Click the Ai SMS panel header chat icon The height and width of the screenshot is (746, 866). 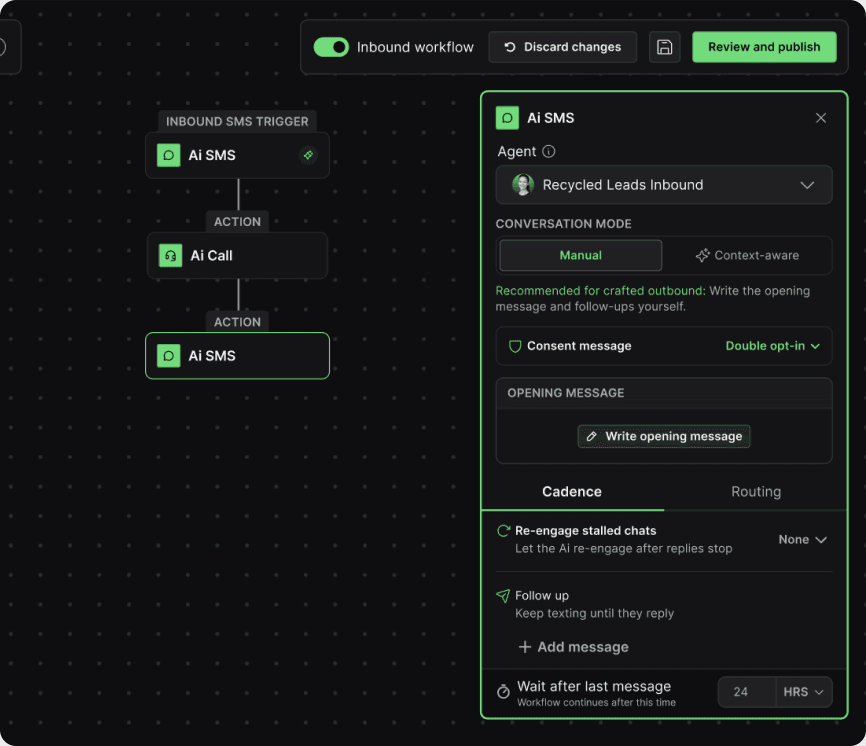pyautogui.click(x=507, y=118)
